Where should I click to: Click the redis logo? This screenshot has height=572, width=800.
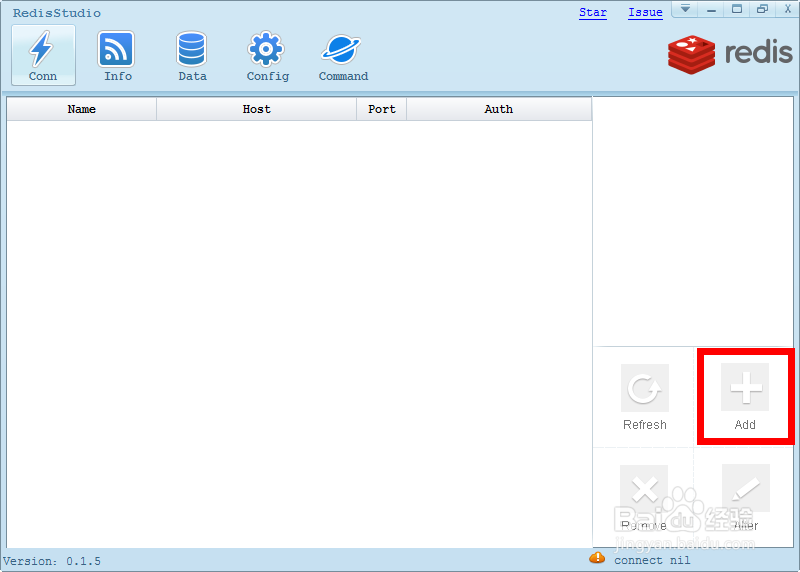coord(730,54)
